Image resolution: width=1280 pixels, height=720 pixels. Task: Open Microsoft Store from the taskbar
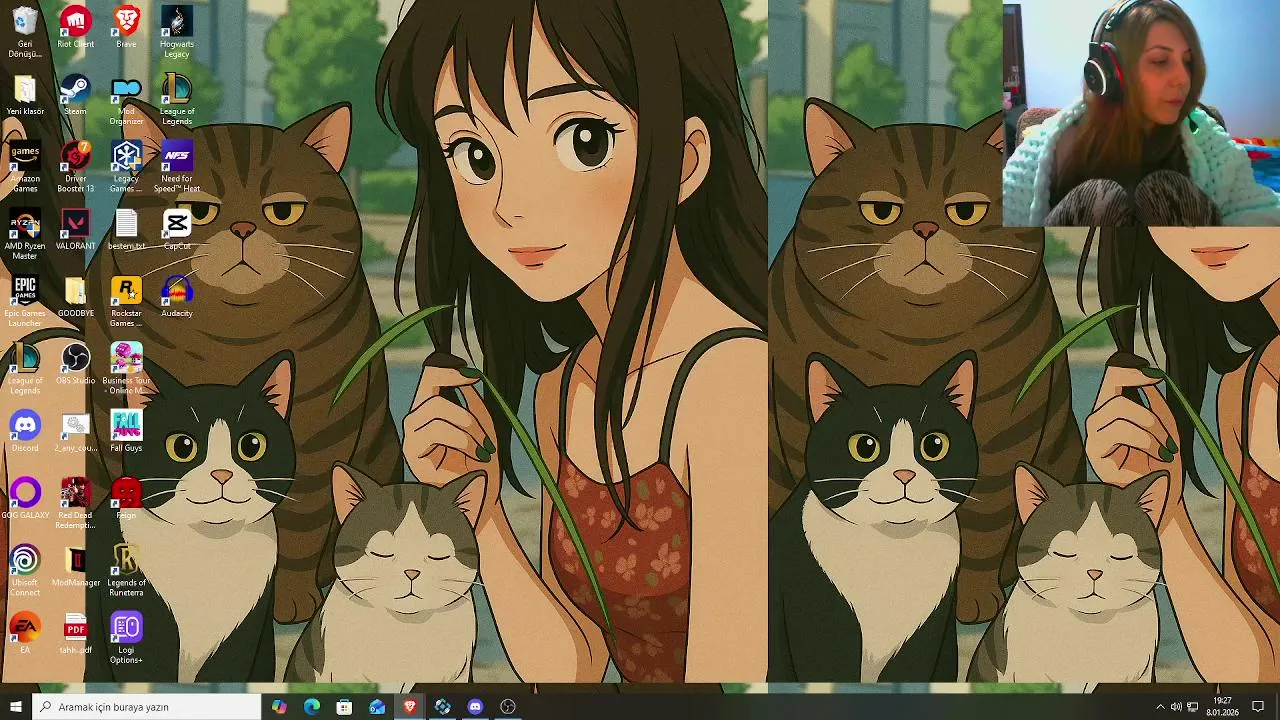pyautogui.click(x=344, y=706)
